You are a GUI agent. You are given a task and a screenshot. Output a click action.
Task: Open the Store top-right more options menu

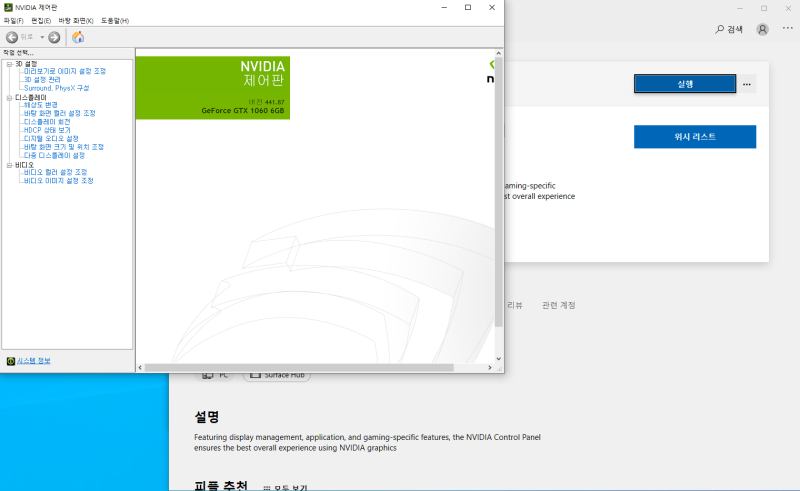pos(788,28)
